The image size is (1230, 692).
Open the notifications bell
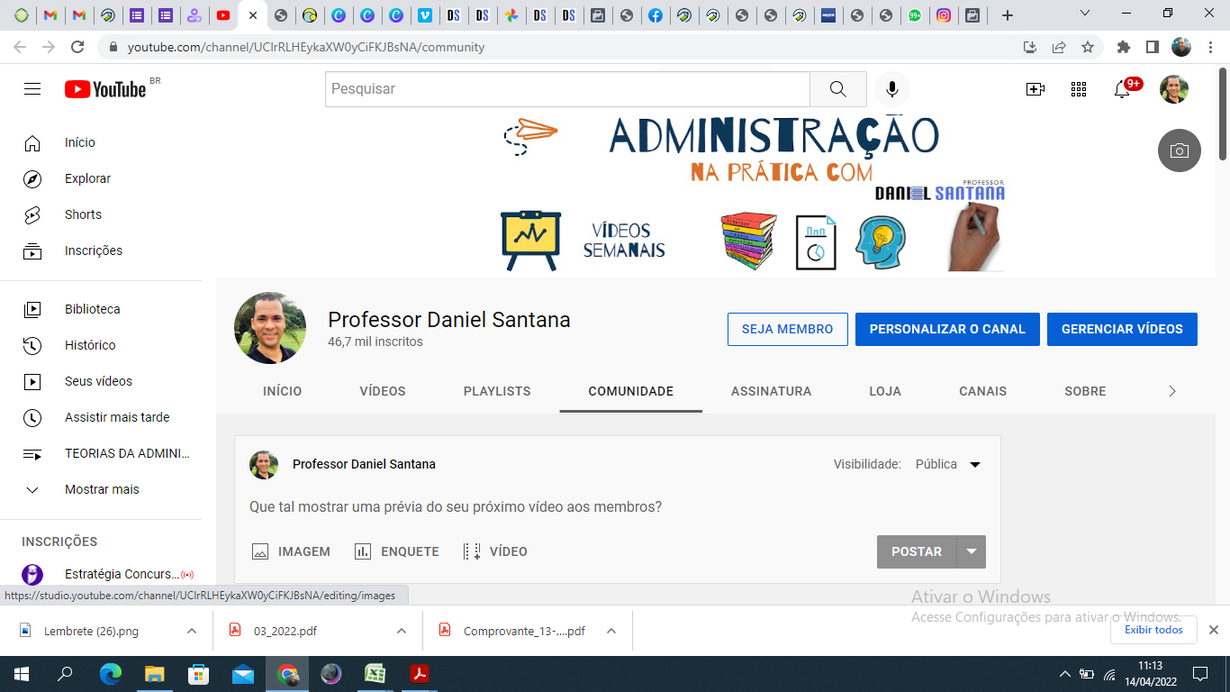1122,89
